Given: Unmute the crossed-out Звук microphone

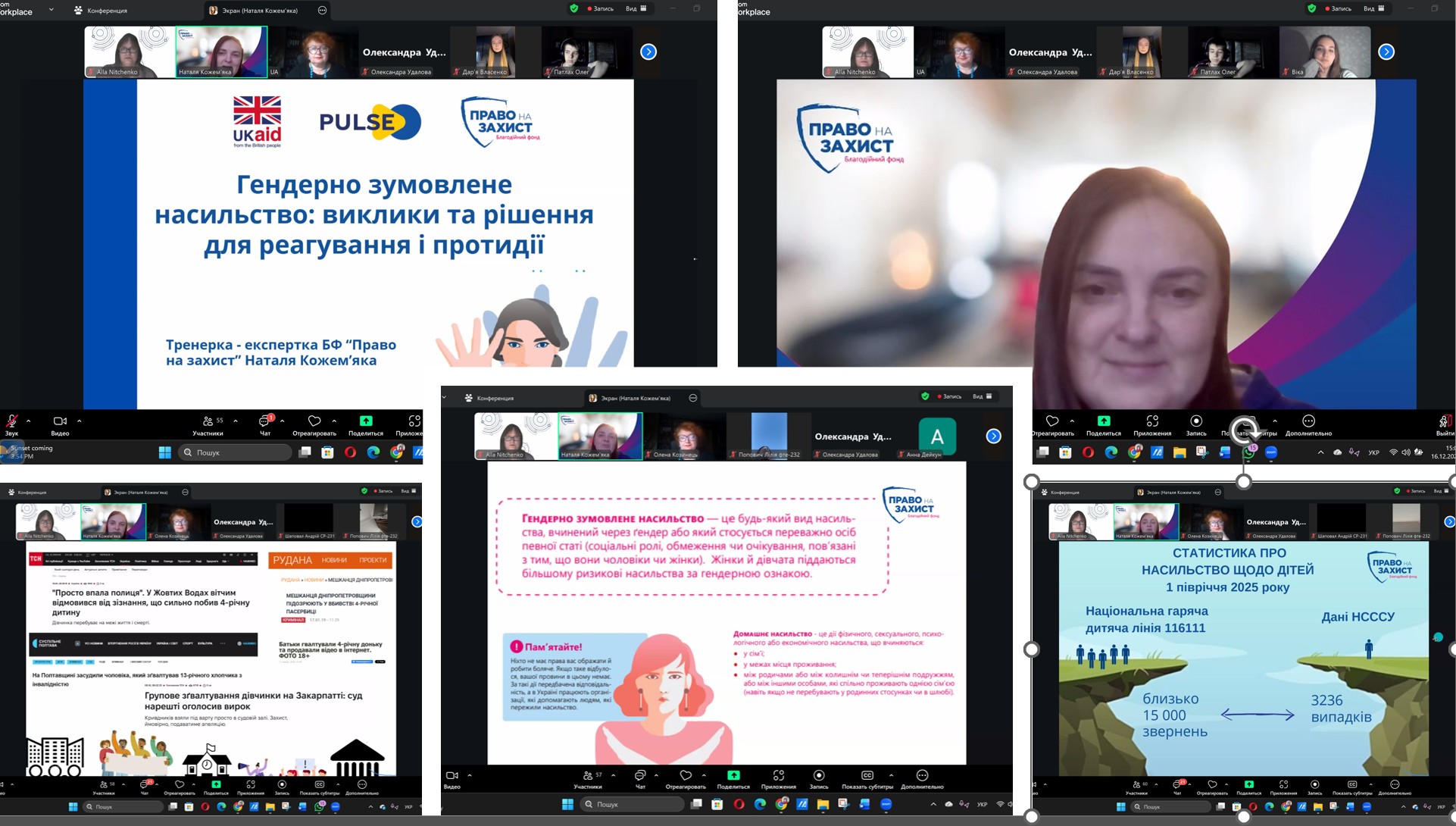Looking at the screenshot, I should (x=11, y=423).
